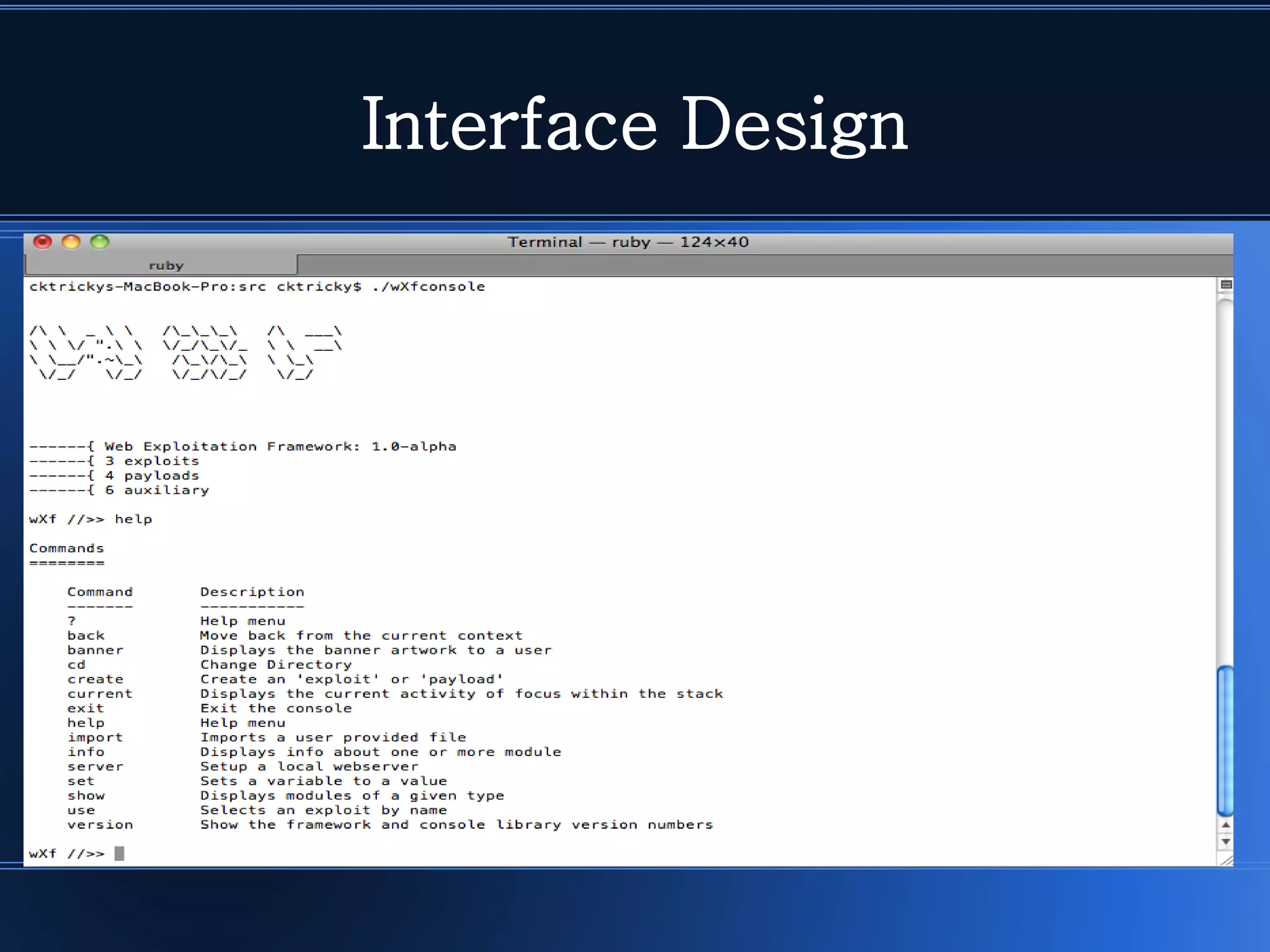
Task: Click the blue vertical scrollbar thumb
Action: coord(1225,741)
